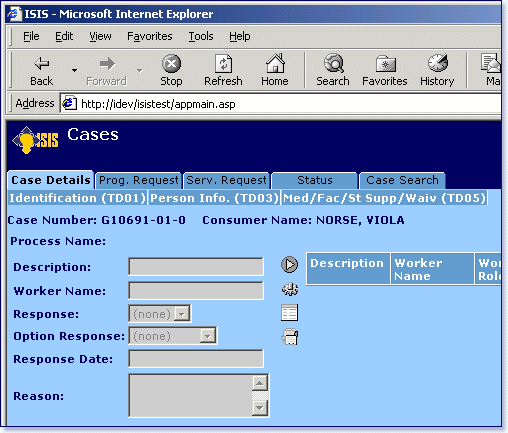
Task: Open the Back history dropdown arrow
Action: pos(74,70)
